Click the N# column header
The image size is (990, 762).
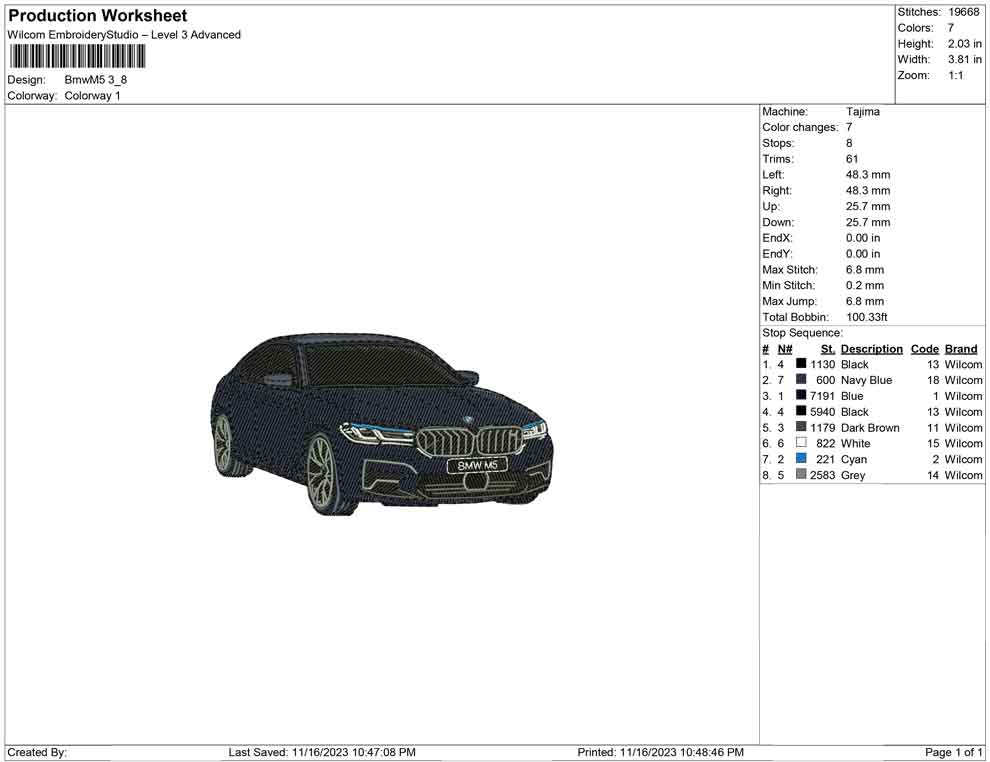785,349
